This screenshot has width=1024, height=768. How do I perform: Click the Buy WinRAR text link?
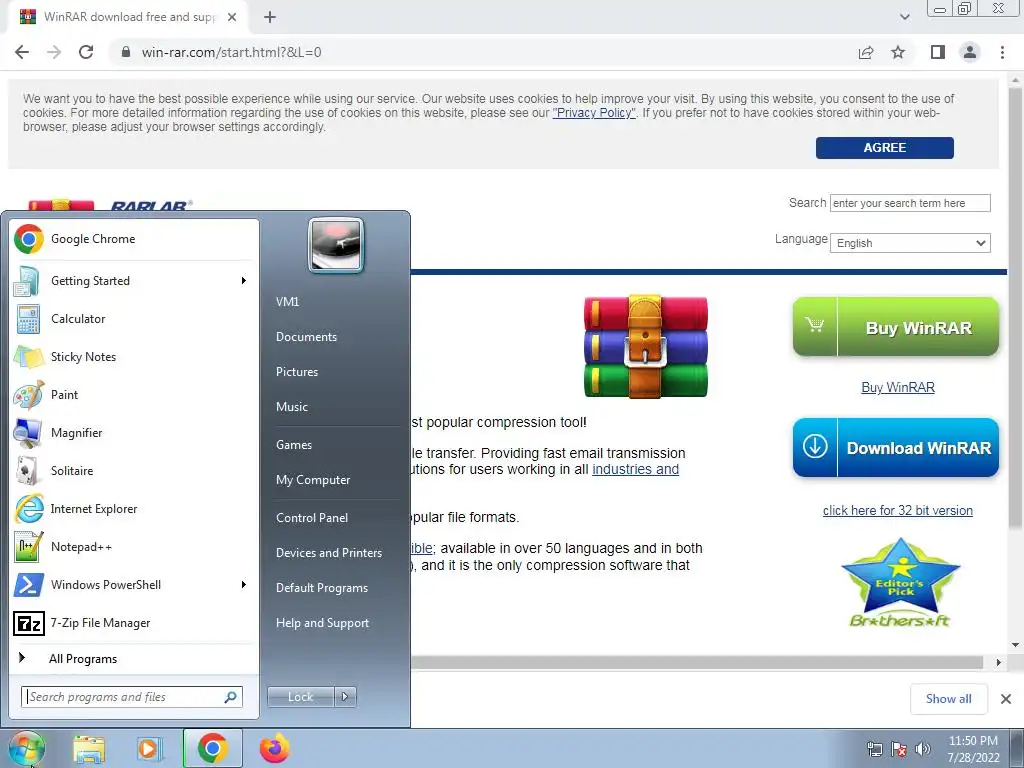click(x=898, y=387)
